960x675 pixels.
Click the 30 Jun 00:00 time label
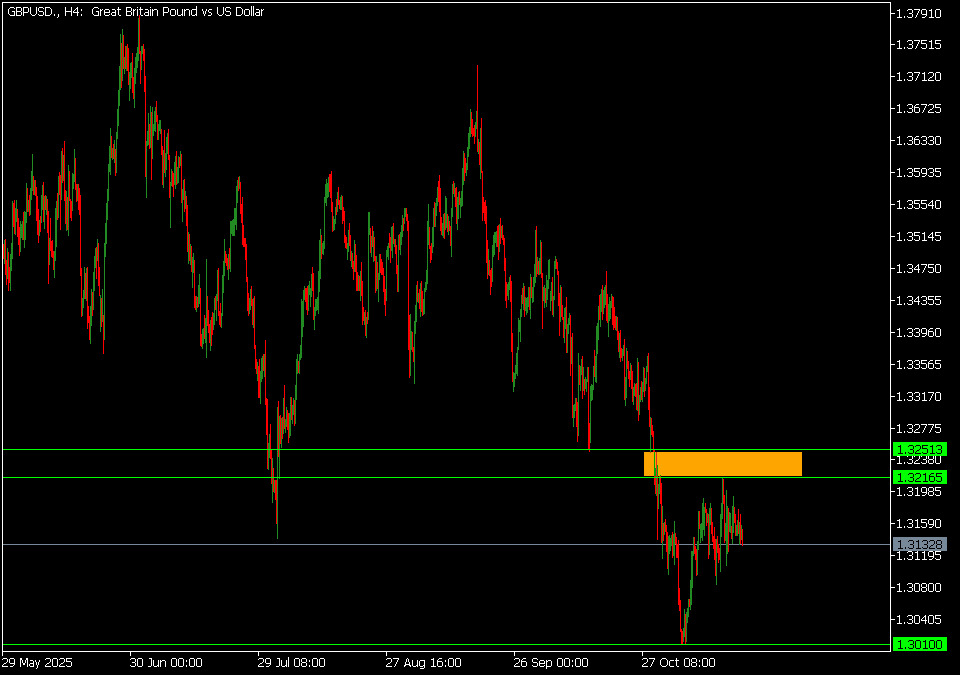pyautogui.click(x=166, y=662)
